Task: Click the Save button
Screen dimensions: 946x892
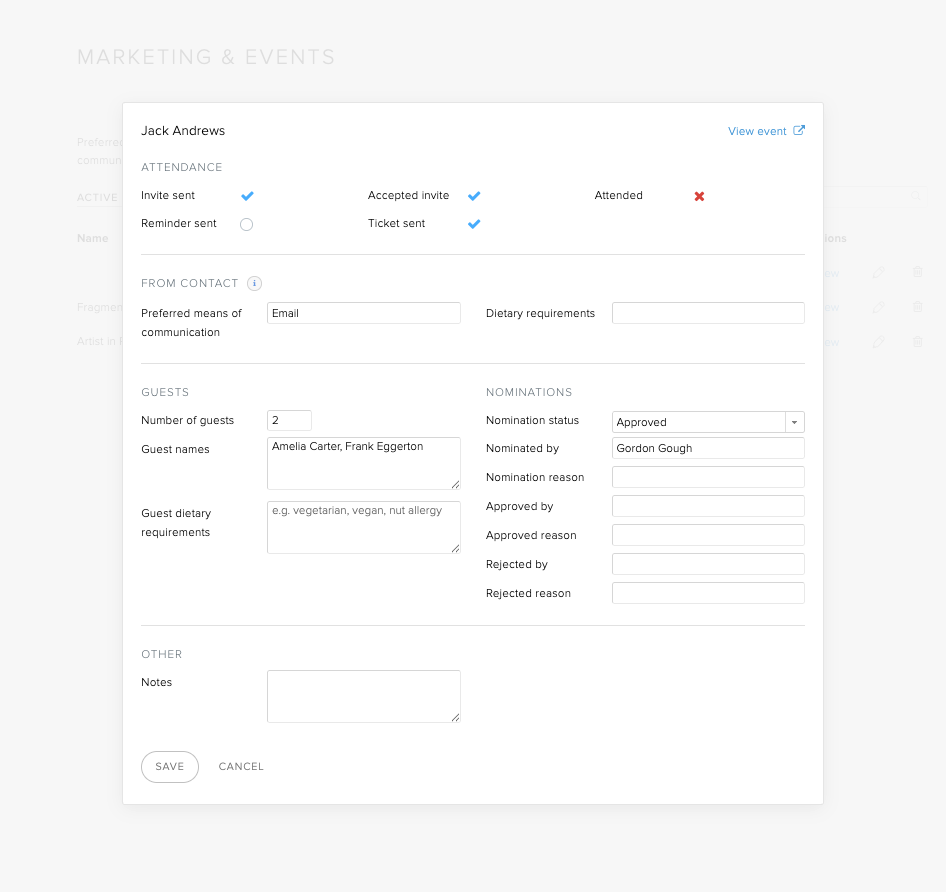Action: 170,766
